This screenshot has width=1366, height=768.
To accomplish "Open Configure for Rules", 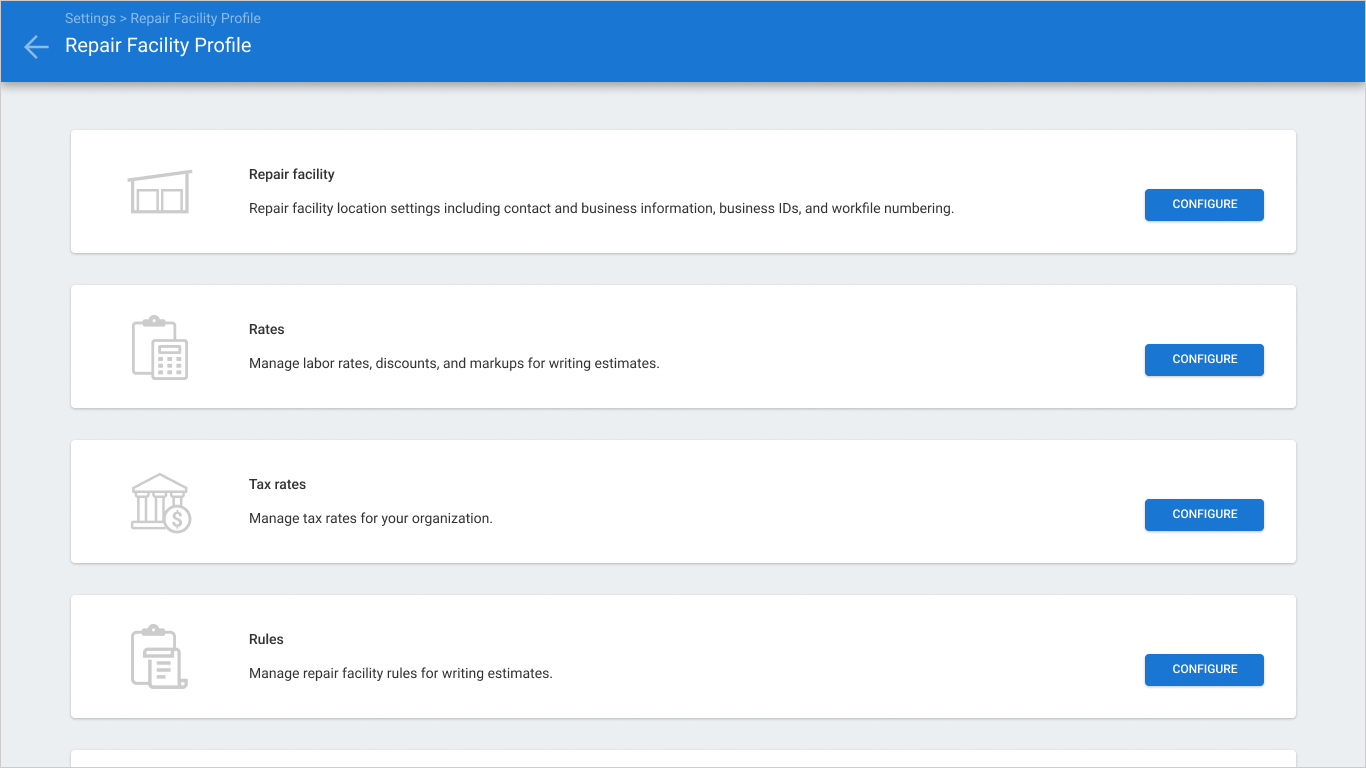I will [x=1204, y=669].
